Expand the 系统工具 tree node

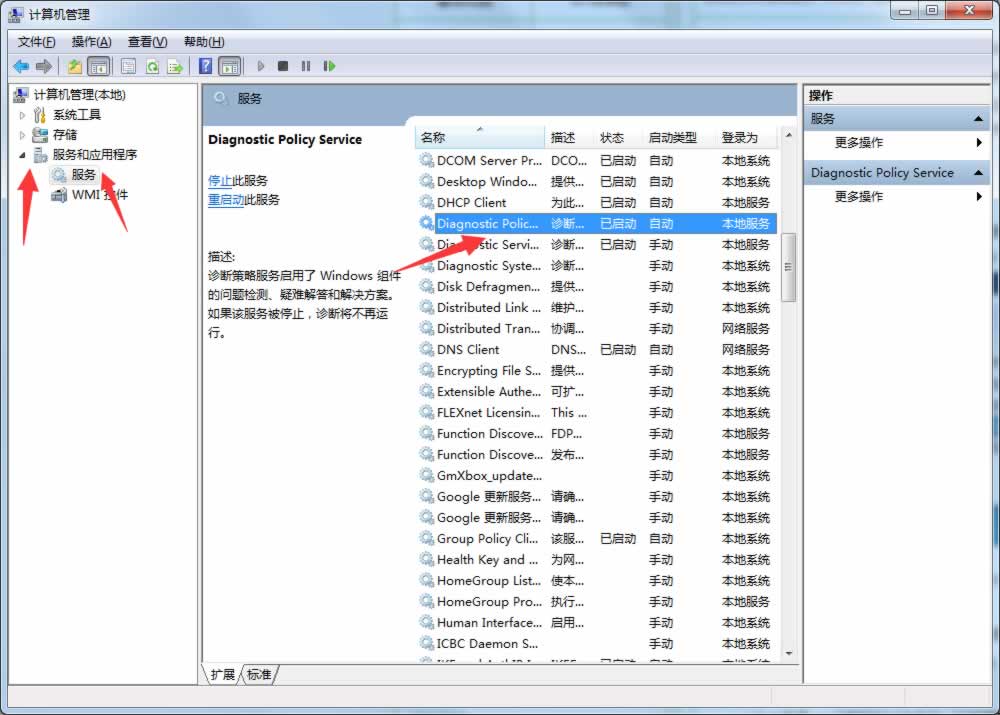[x=22, y=114]
